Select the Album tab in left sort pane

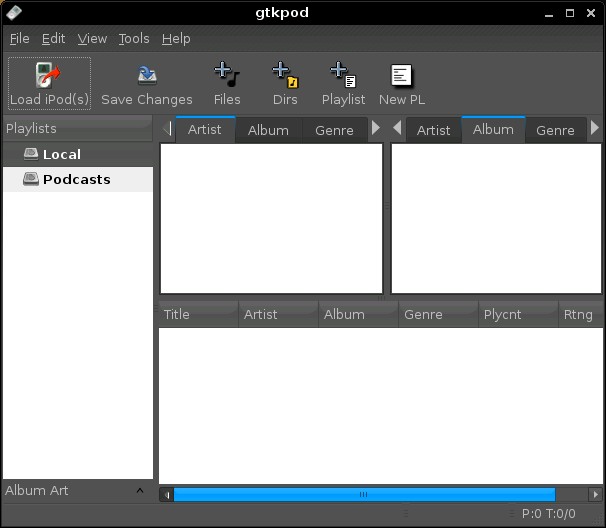tap(268, 130)
